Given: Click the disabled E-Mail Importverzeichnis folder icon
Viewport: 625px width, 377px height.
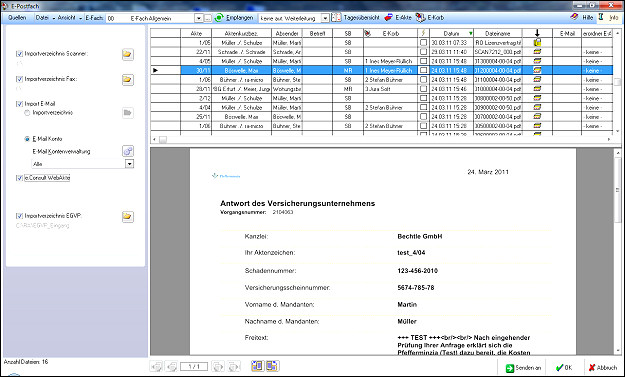Looking at the screenshot, I should pyautogui.click(x=128, y=113).
